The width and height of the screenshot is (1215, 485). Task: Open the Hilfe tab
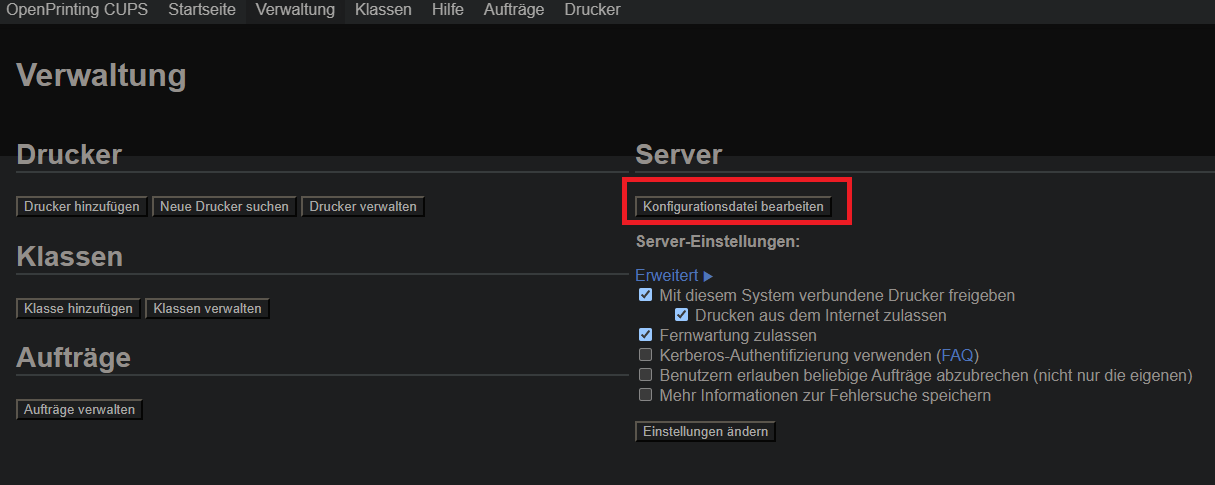point(447,10)
